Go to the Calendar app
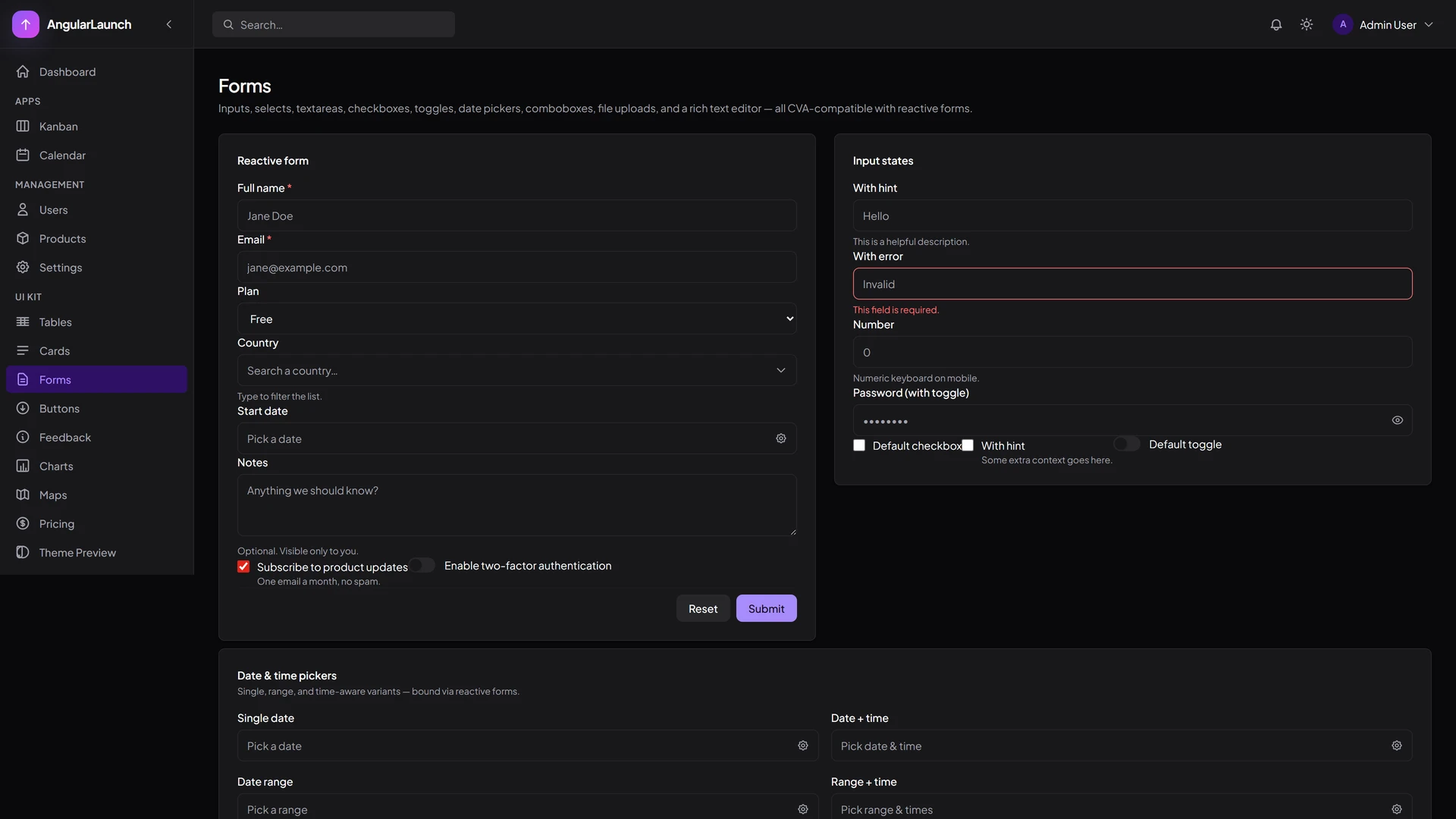1456x819 pixels. coord(96,155)
